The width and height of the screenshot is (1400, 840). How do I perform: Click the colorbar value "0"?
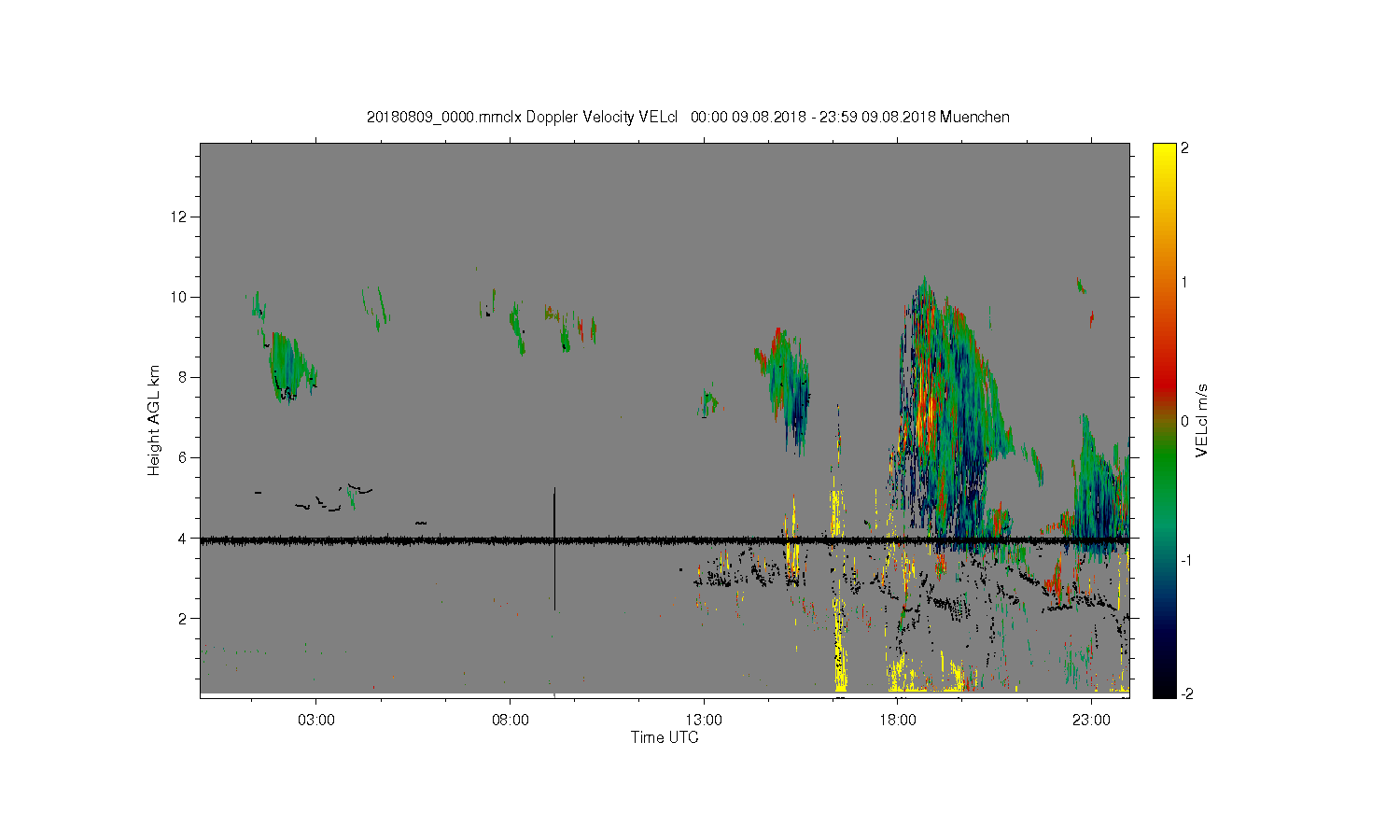[1185, 422]
